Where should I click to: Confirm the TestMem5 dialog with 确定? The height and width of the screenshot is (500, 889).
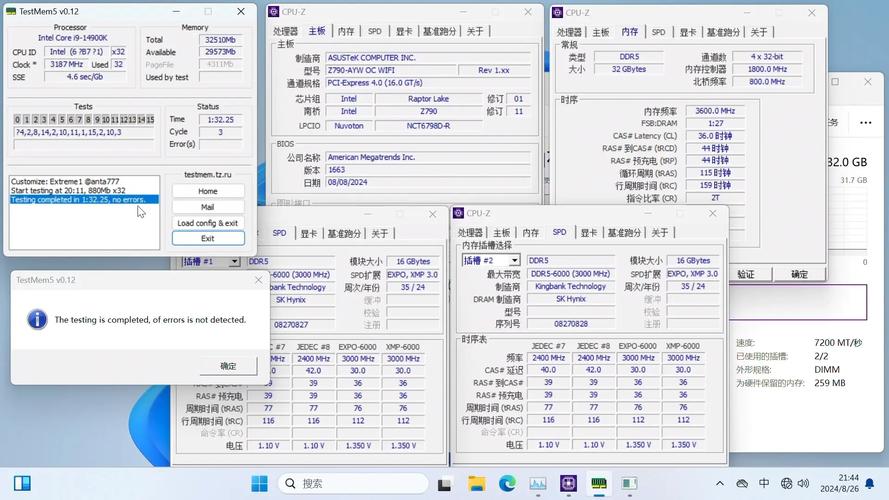228,366
